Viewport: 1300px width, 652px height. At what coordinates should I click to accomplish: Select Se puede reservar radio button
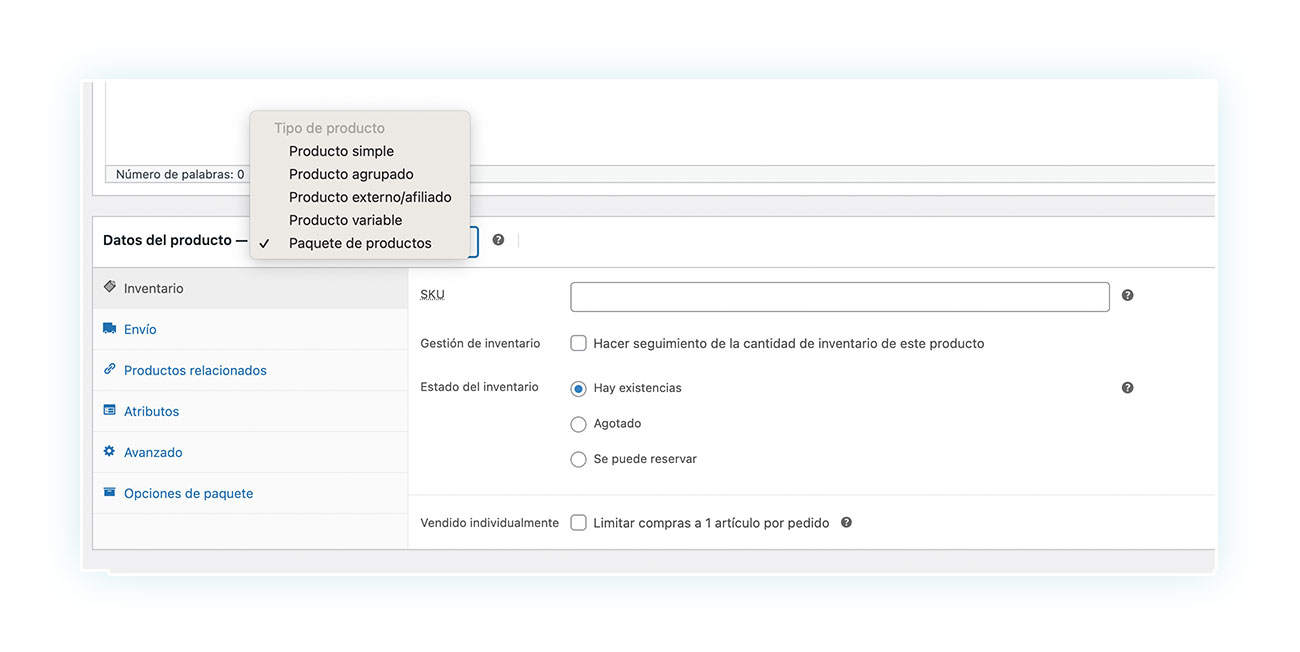coord(578,460)
